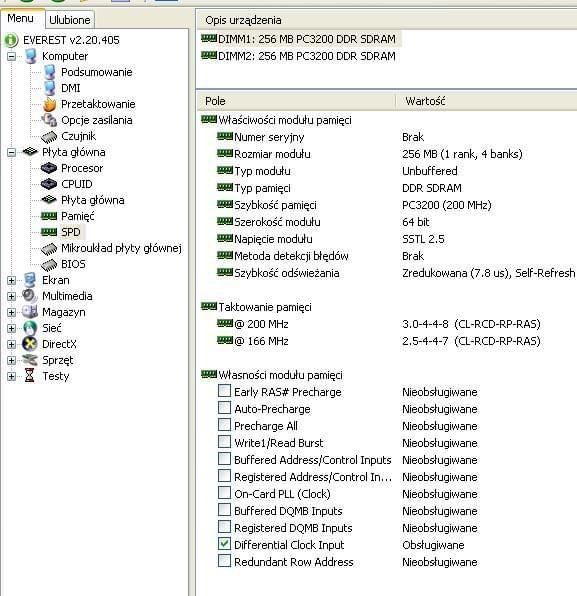Viewport: 577px width, 596px height.
Task: Collapse the Płyta główna tree node
Action: click(11, 152)
